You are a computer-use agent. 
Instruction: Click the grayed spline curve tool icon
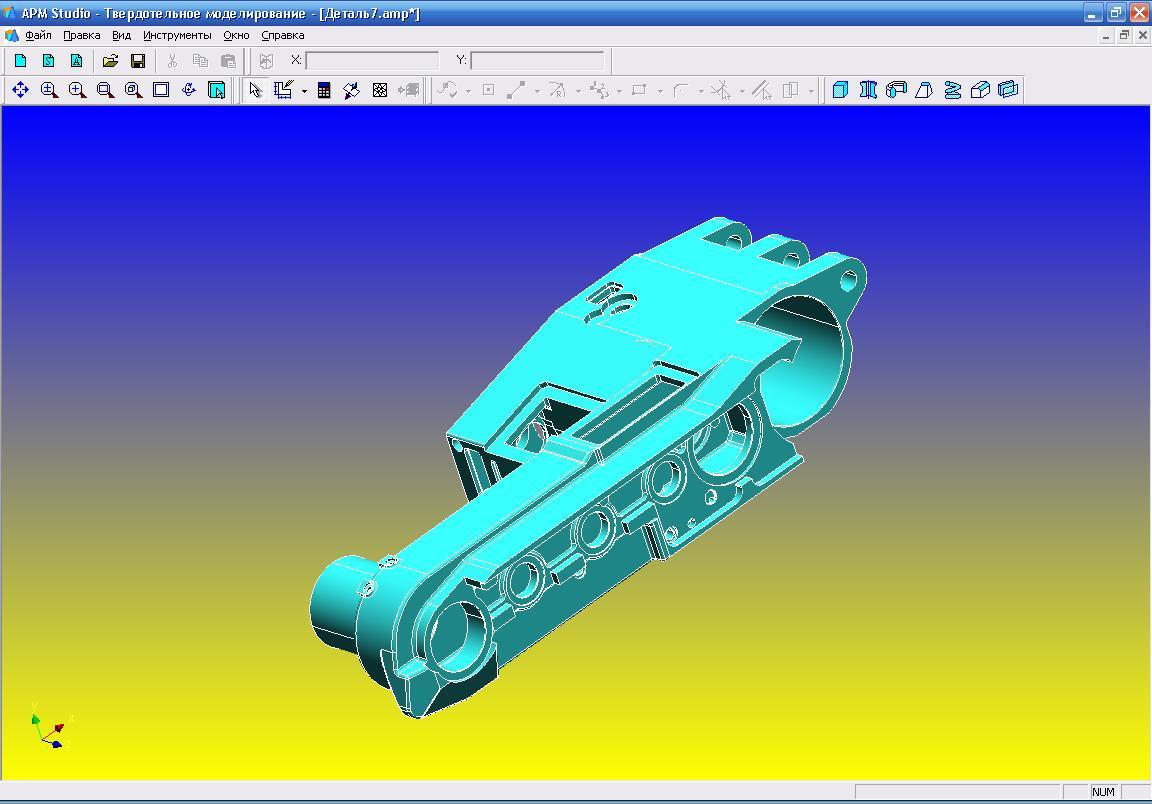pyautogui.click(x=447, y=90)
